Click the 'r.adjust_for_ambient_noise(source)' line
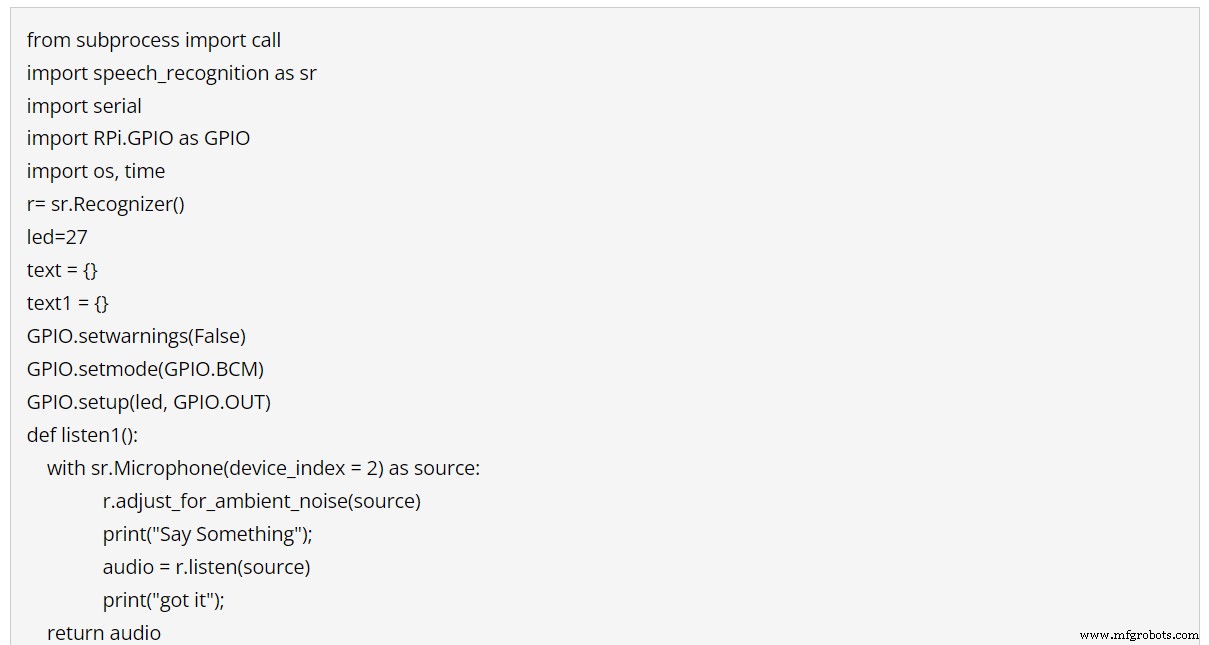The width and height of the screenshot is (1209, 645). click(261, 501)
